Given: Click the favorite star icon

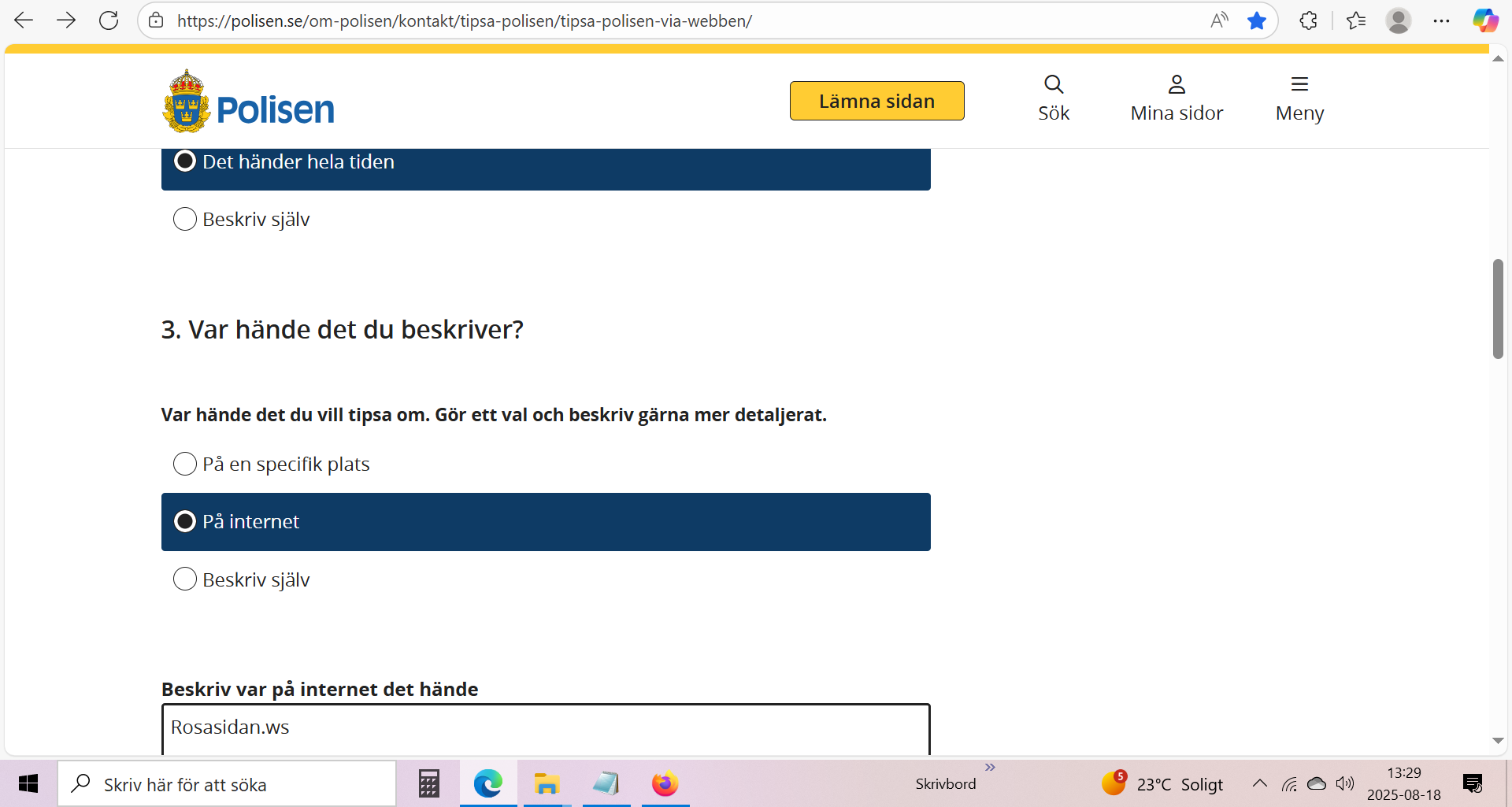Looking at the screenshot, I should click(1256, 20).
